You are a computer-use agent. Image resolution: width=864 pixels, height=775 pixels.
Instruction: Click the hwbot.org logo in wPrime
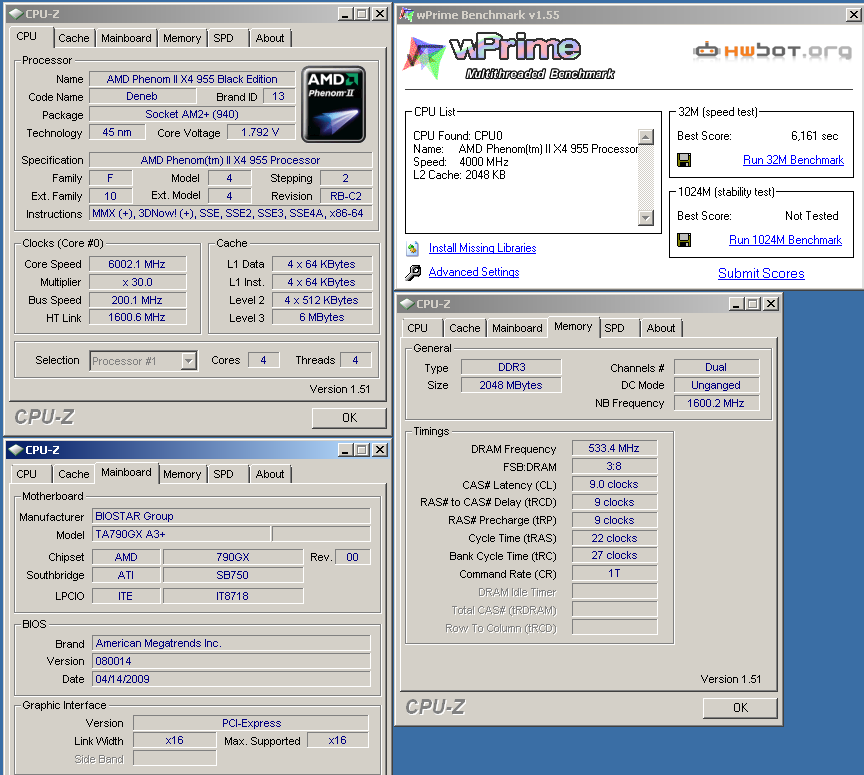coord(773,51)
